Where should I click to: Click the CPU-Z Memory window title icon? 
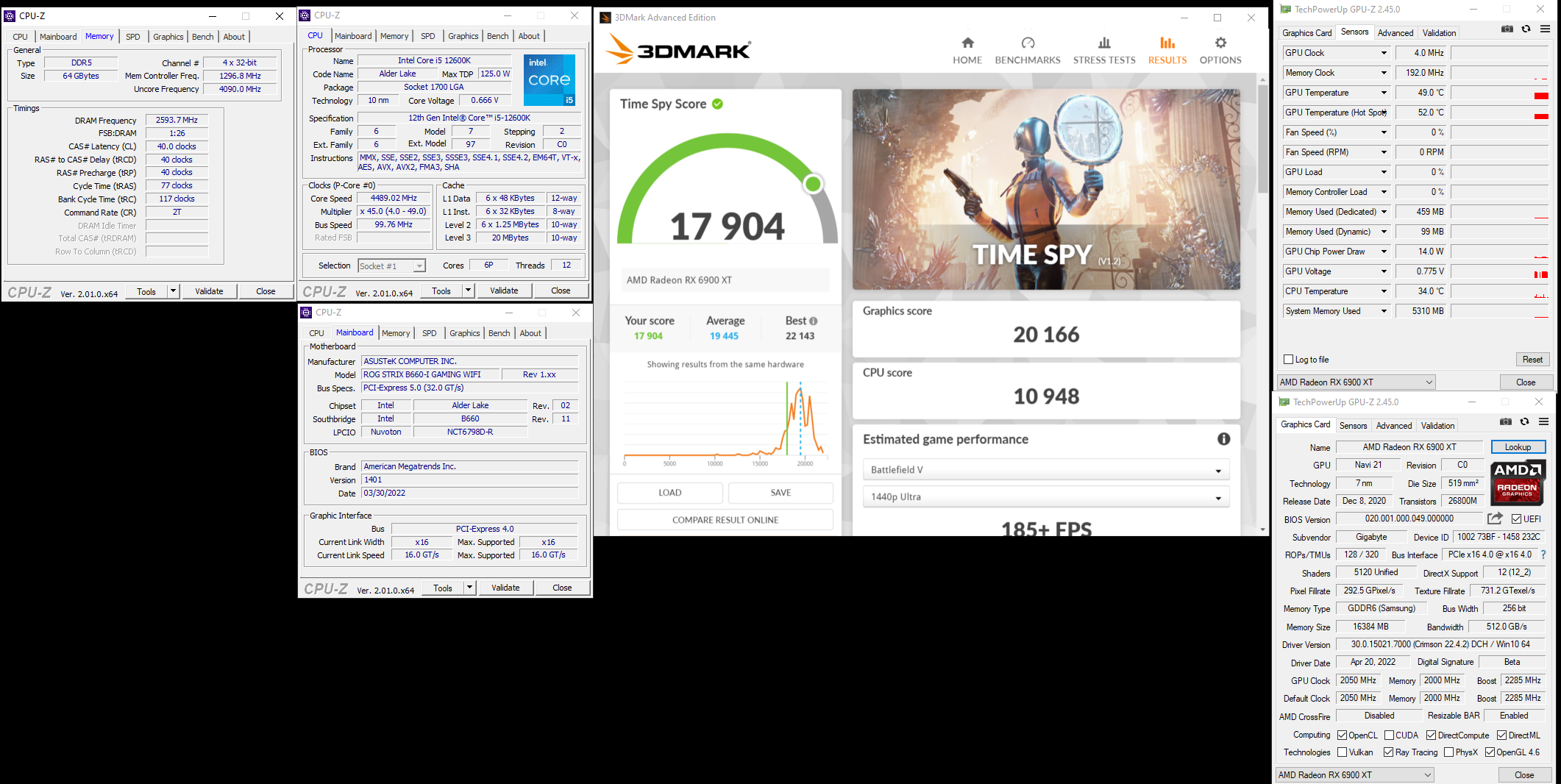click(10, 15)
